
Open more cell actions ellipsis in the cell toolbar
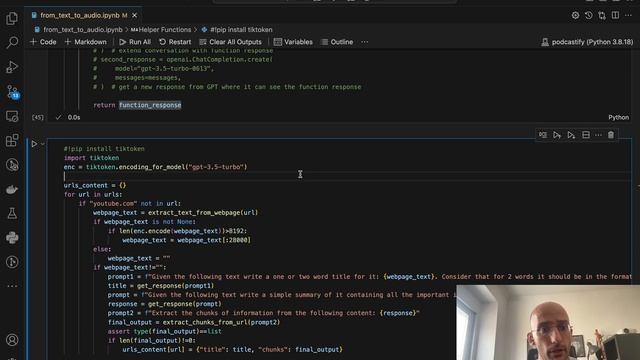598,135
